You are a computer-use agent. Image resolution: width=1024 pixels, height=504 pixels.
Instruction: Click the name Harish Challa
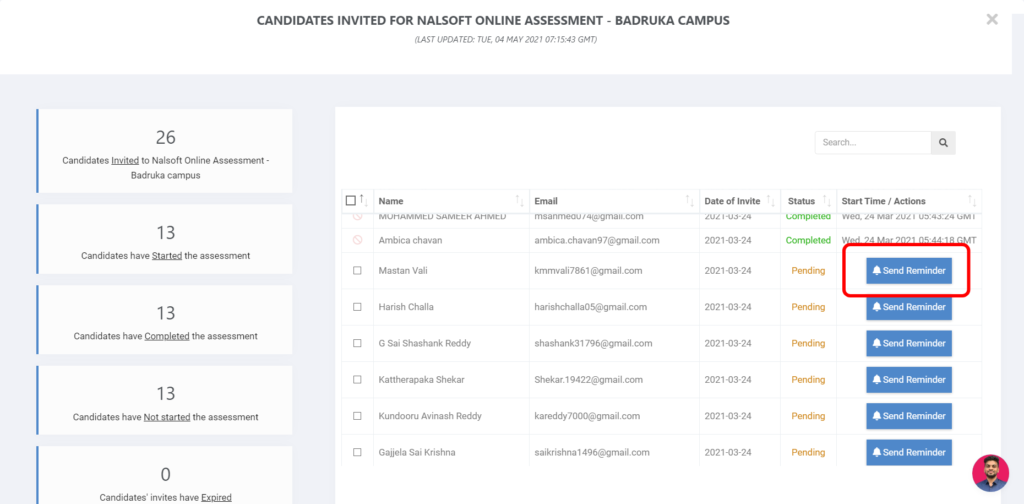tap(406, 307)
